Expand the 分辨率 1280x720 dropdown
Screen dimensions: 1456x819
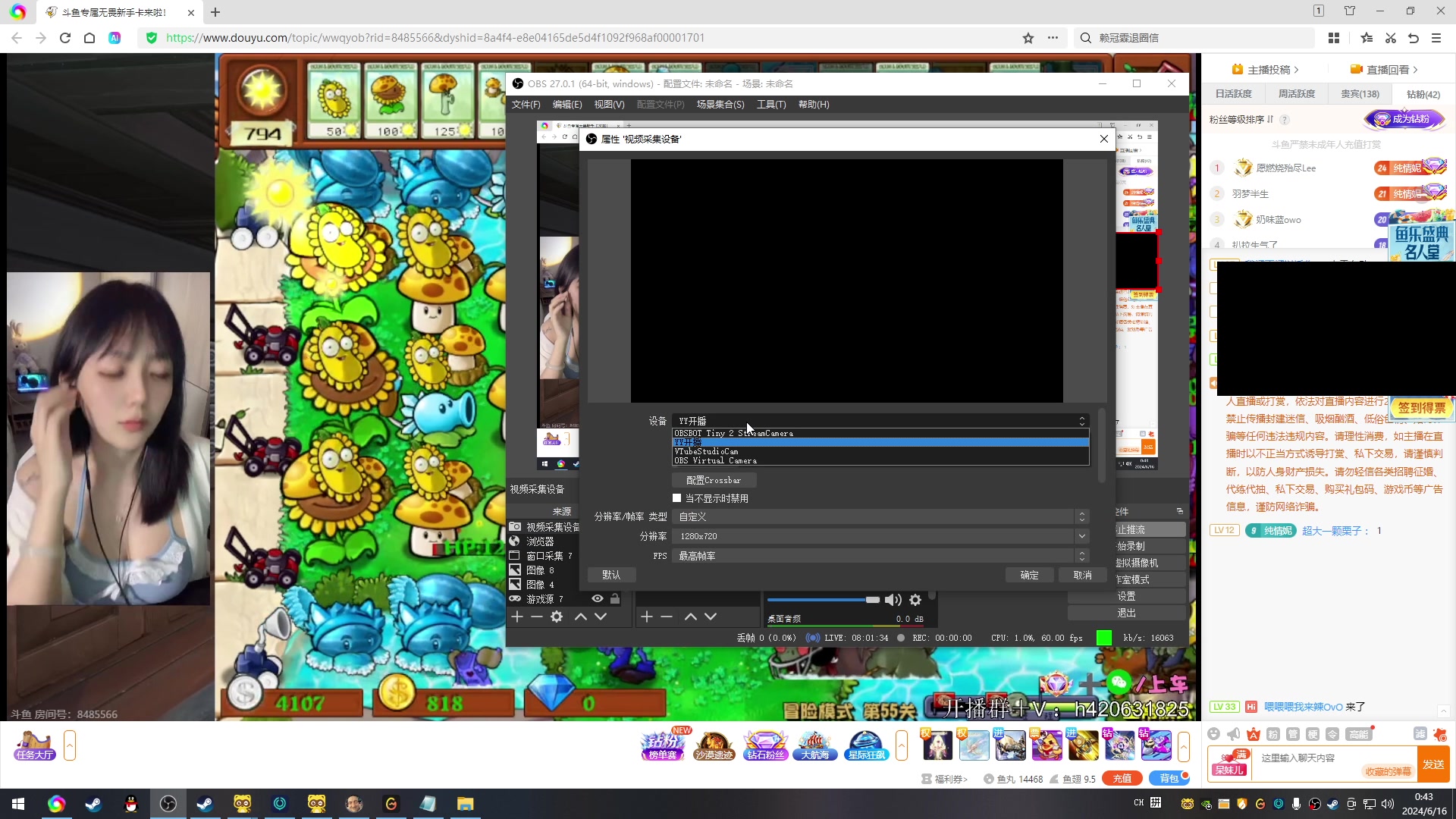1081,536
